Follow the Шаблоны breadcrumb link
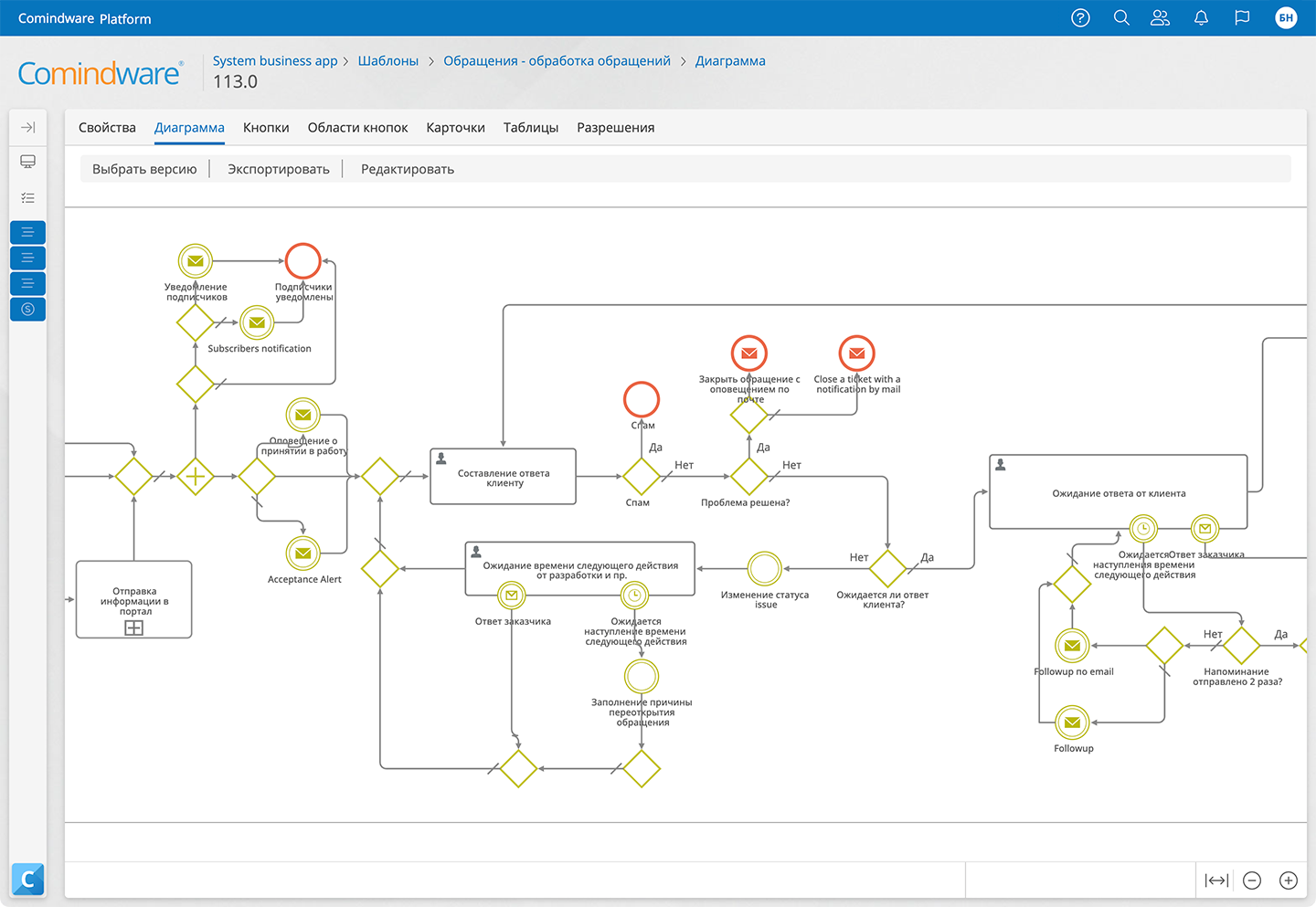This screenshot has width=1316, height=907. (388, 61)
